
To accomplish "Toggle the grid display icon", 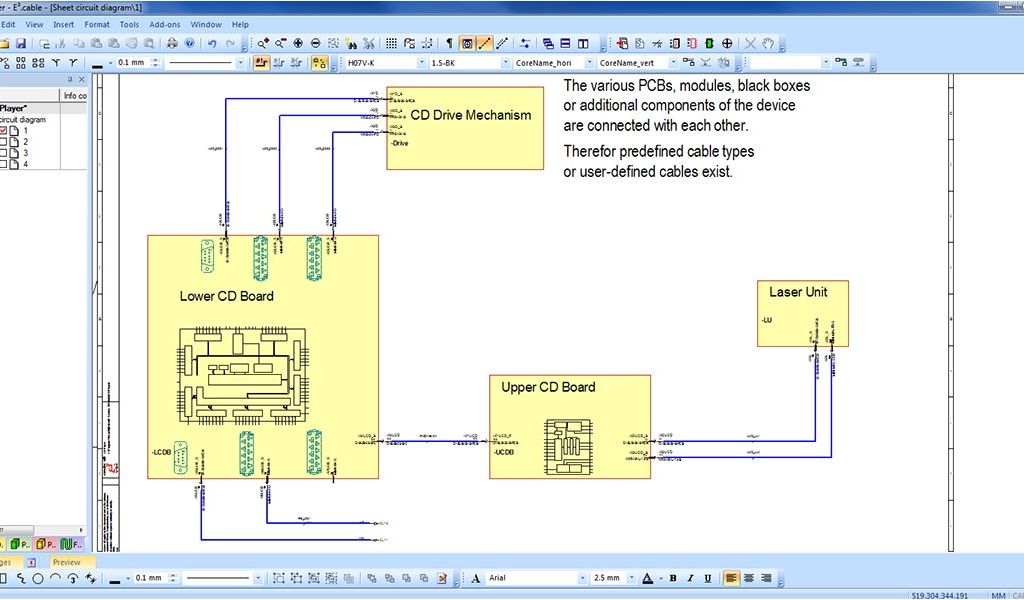I will point(391,43).
